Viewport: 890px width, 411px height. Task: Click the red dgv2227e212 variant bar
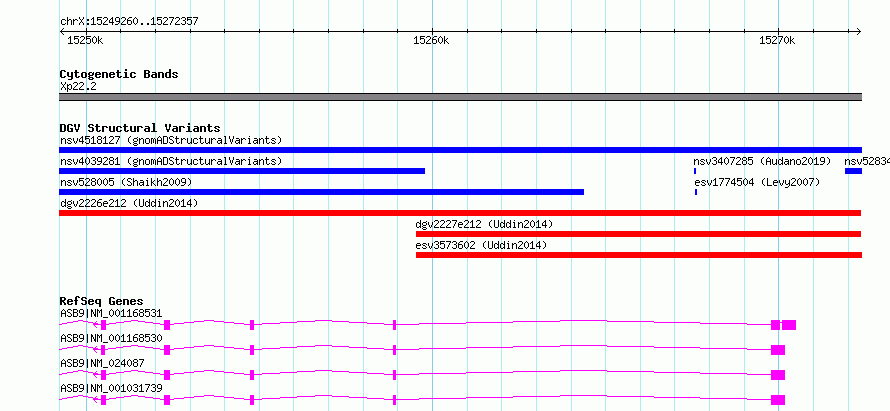[x=639, y=234]
